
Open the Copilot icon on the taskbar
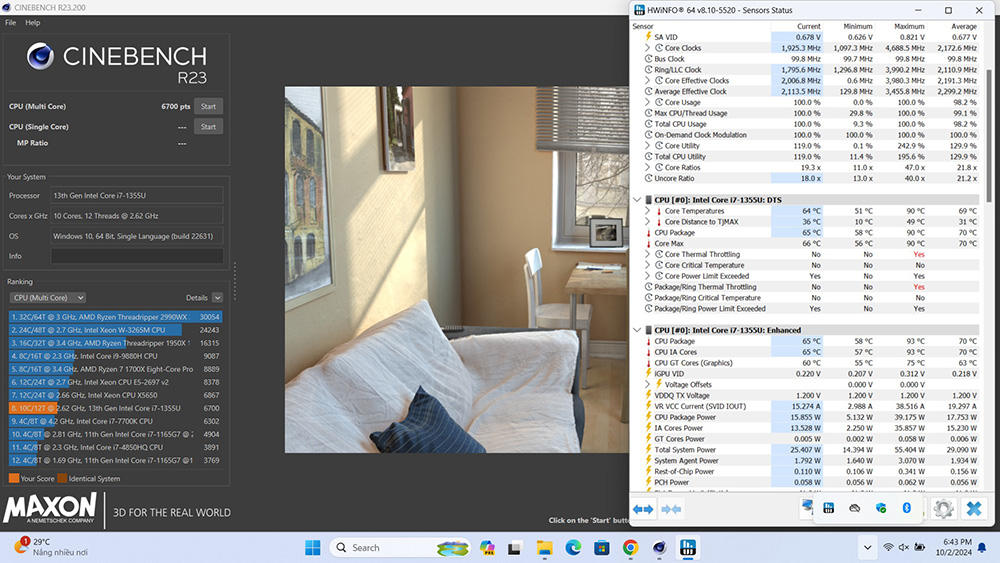click(x=487, y=547)
